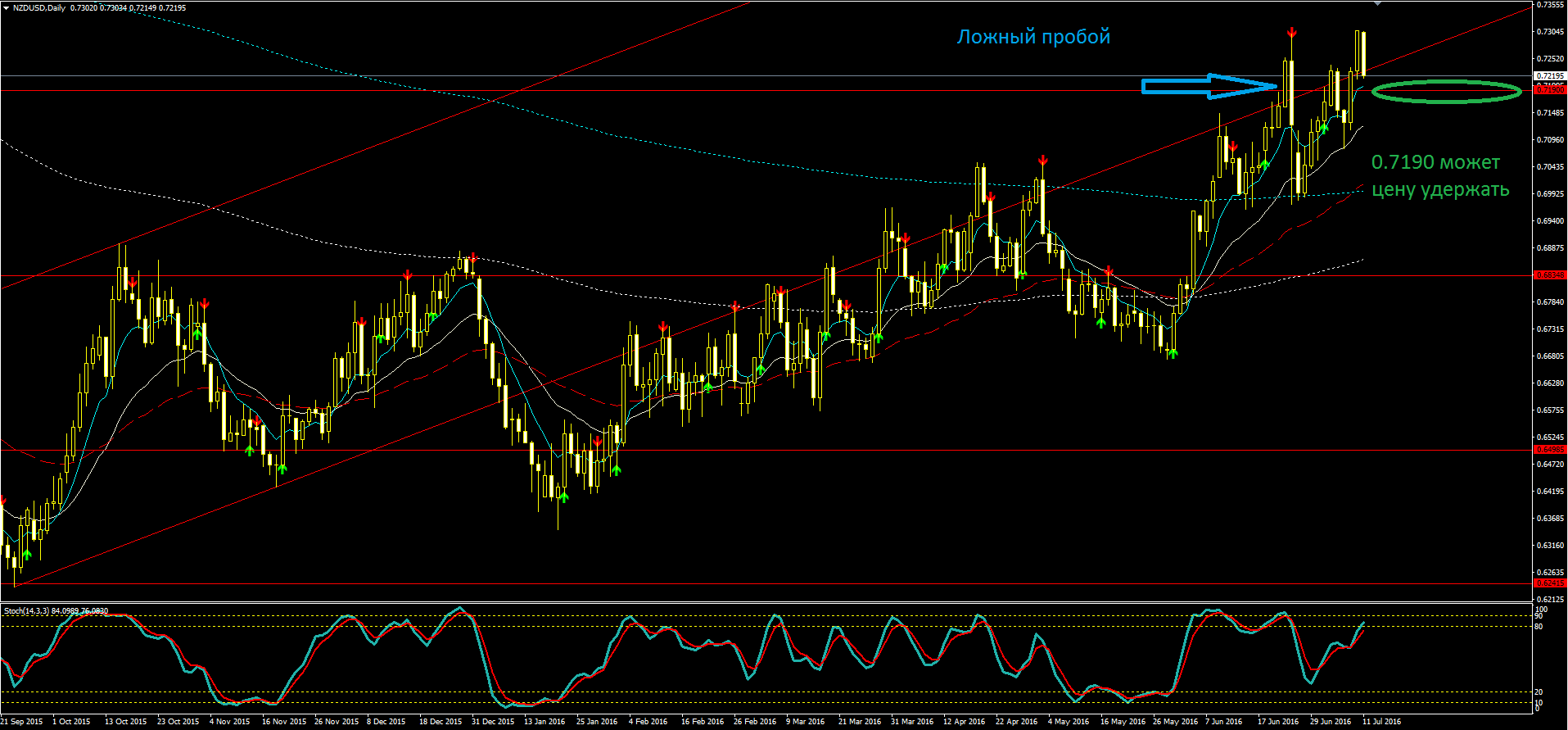Click the 12 Apr 2016 date label
The width and height of the screenshot is (1568, 730).
tap(964, 722)
